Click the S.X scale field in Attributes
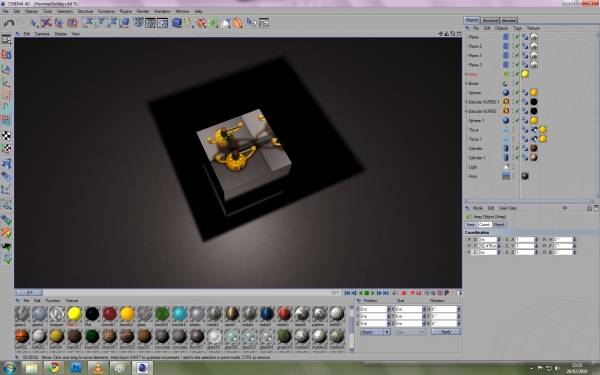 click(525, 240)
